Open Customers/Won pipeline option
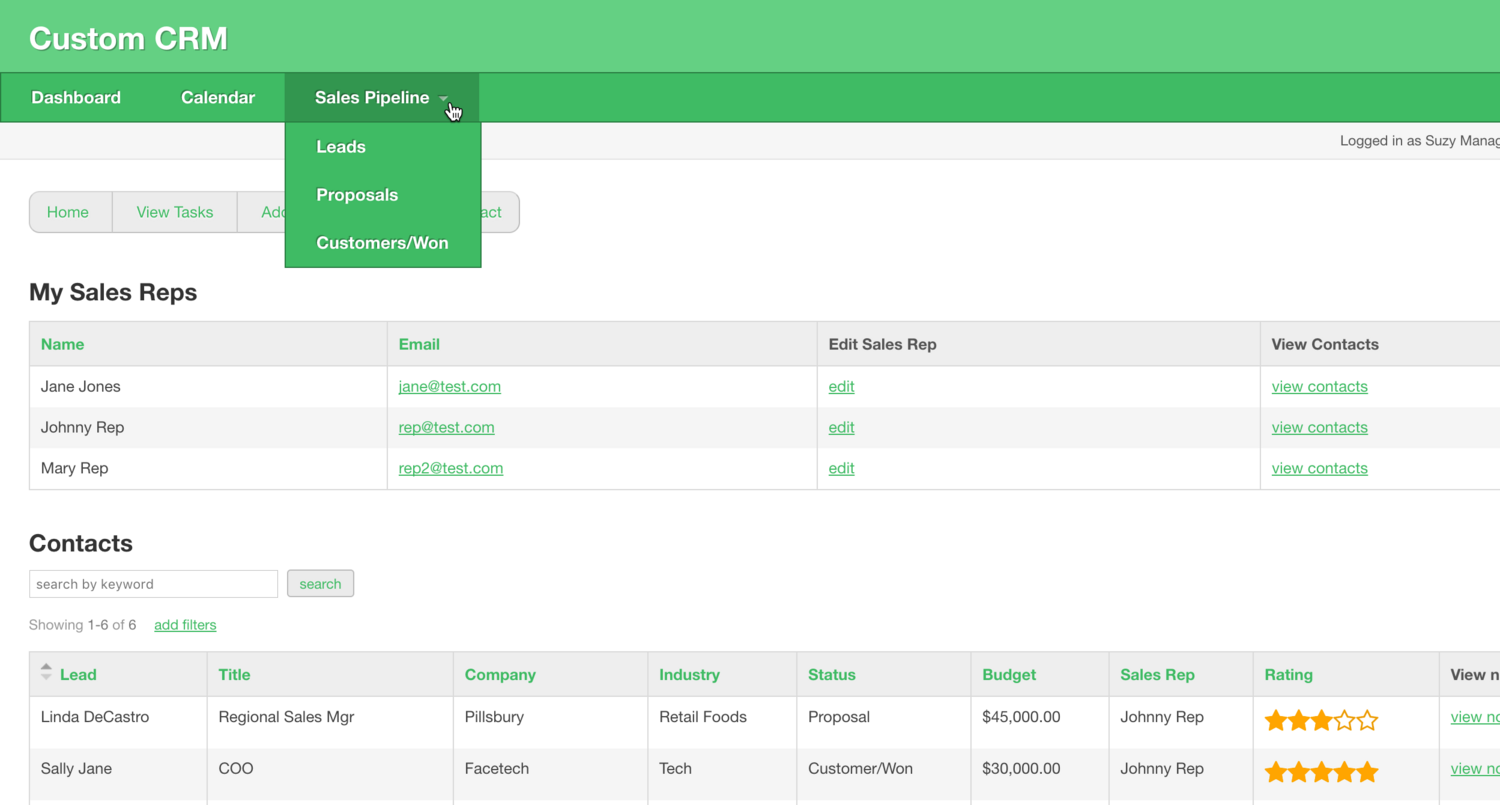 click(382, 243)
